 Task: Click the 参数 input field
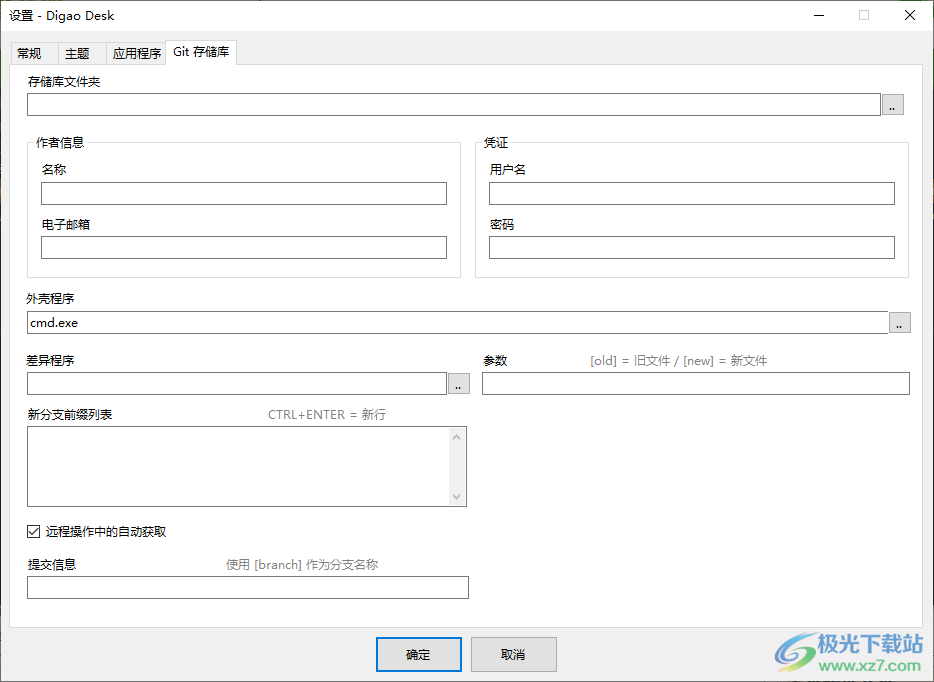695,383
